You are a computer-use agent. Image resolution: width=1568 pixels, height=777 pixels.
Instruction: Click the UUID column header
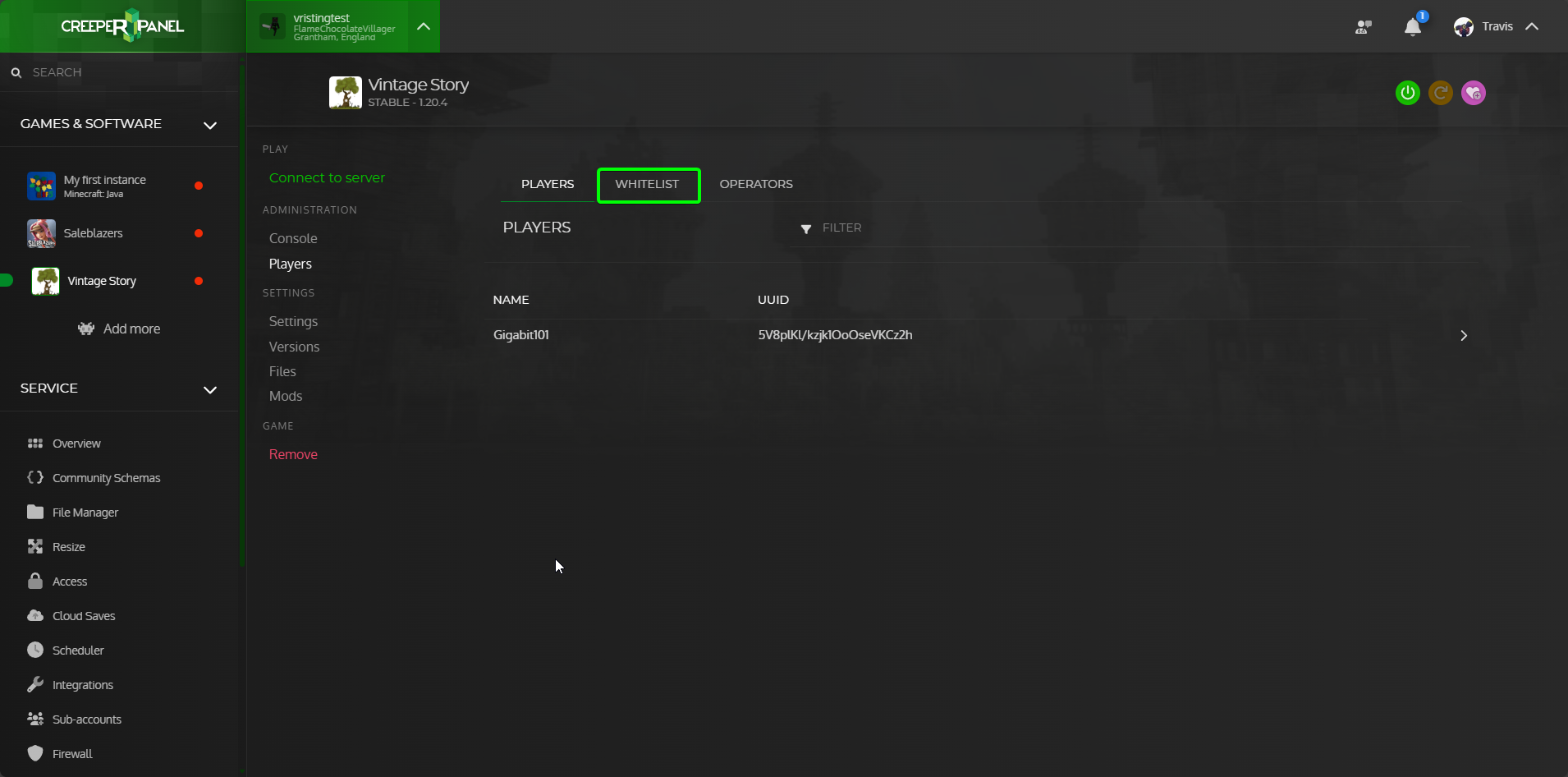(773, 300)
